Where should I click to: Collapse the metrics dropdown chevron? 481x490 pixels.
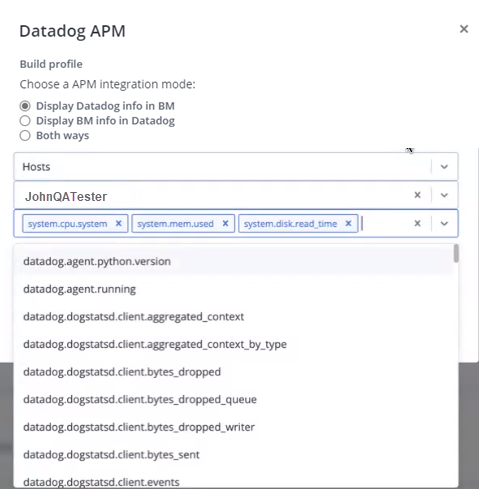point(444,223)
